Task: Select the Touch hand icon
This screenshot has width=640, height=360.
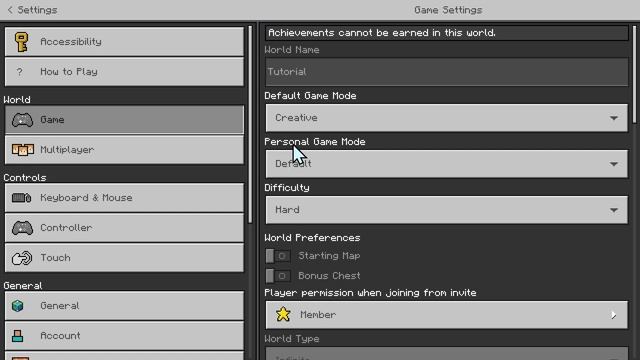Action: click(x=22, y=258)
